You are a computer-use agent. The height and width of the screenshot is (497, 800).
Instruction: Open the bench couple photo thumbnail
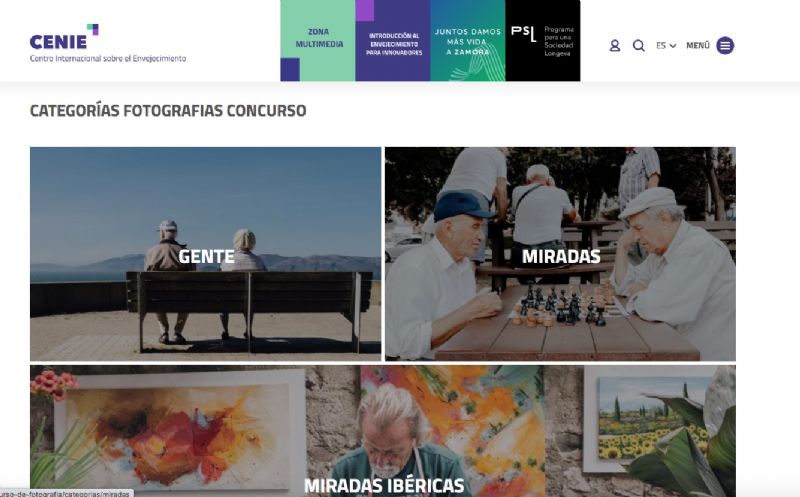click(x=206, y=254)
